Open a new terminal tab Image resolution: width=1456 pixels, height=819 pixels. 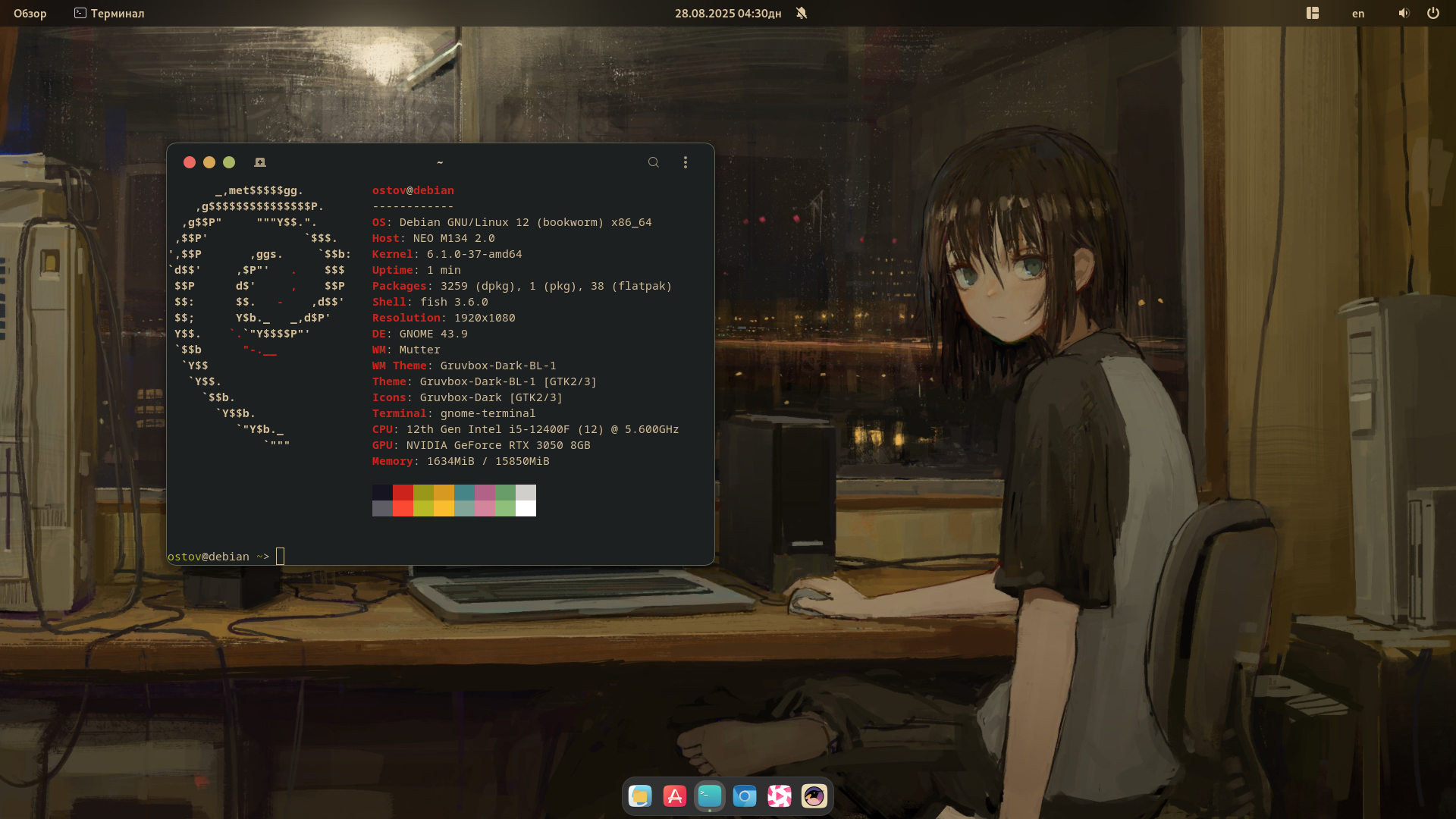260,162
